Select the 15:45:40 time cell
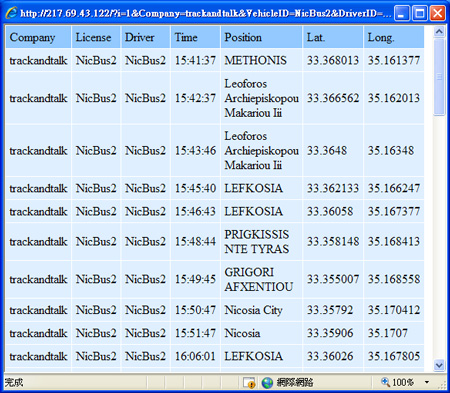This screenshot has height=393, width=450. (x=195, y=188)
